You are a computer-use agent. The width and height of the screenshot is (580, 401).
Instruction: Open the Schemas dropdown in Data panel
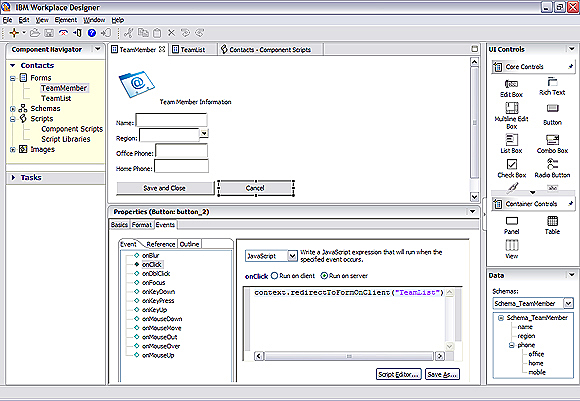[568, 304]
